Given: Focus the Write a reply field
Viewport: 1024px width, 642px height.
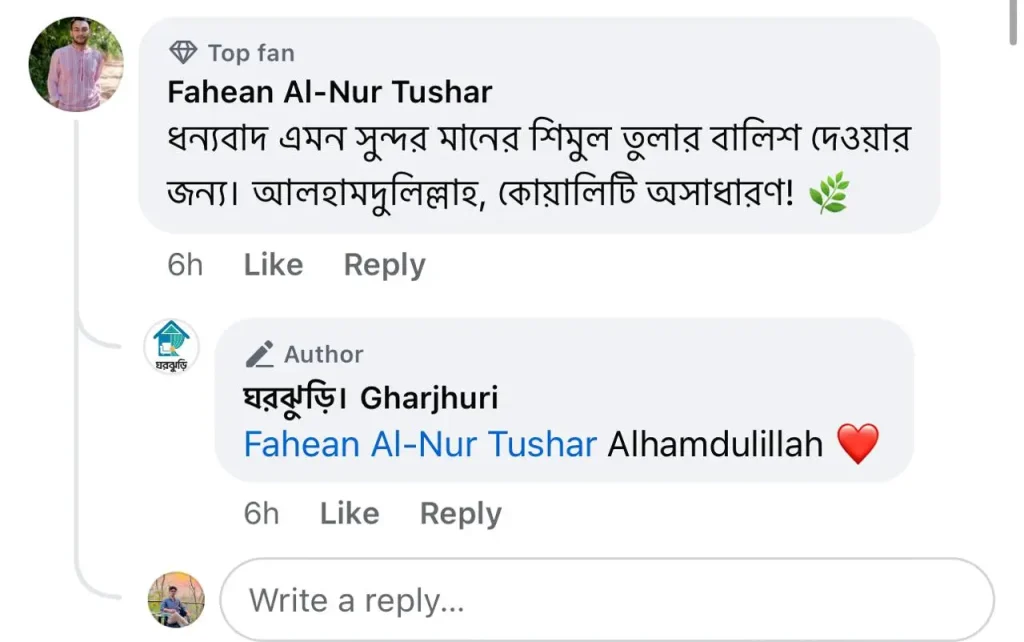Looking at the screenshot, I should click(606, 600).
